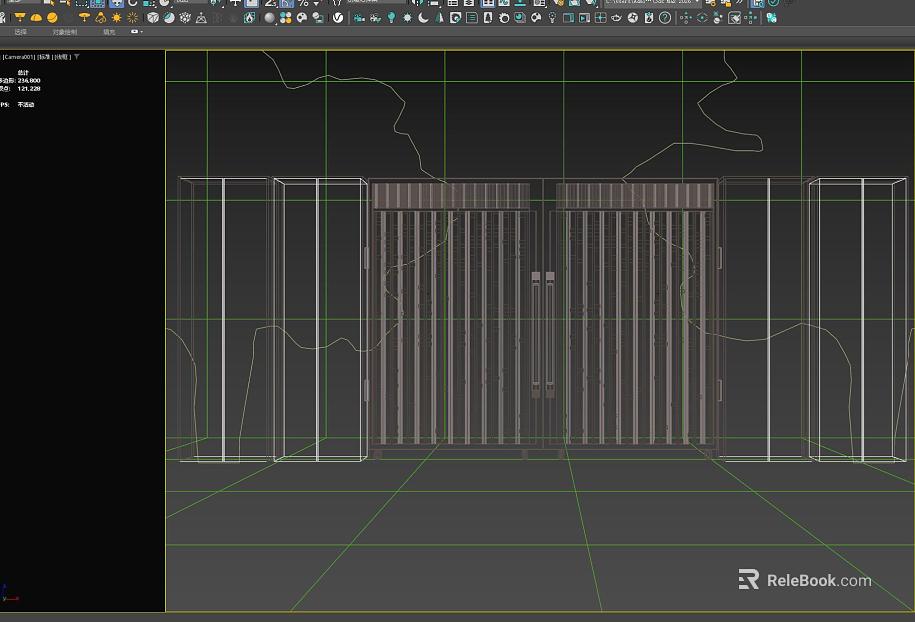The width and height of the screenshot is (915, 622).
Task: Click the dotted fur sphere icon
Action: coord(185,18)
